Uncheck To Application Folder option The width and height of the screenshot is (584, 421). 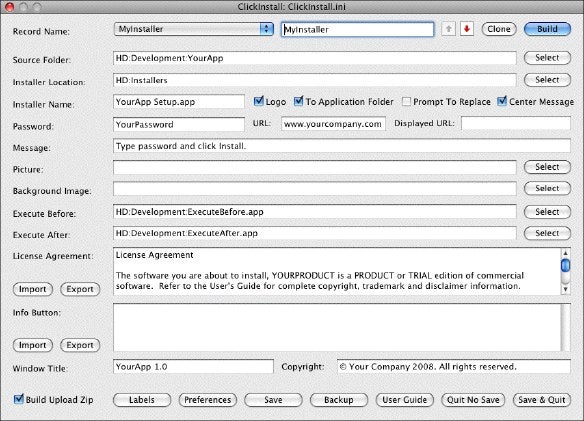click(298, 101)
